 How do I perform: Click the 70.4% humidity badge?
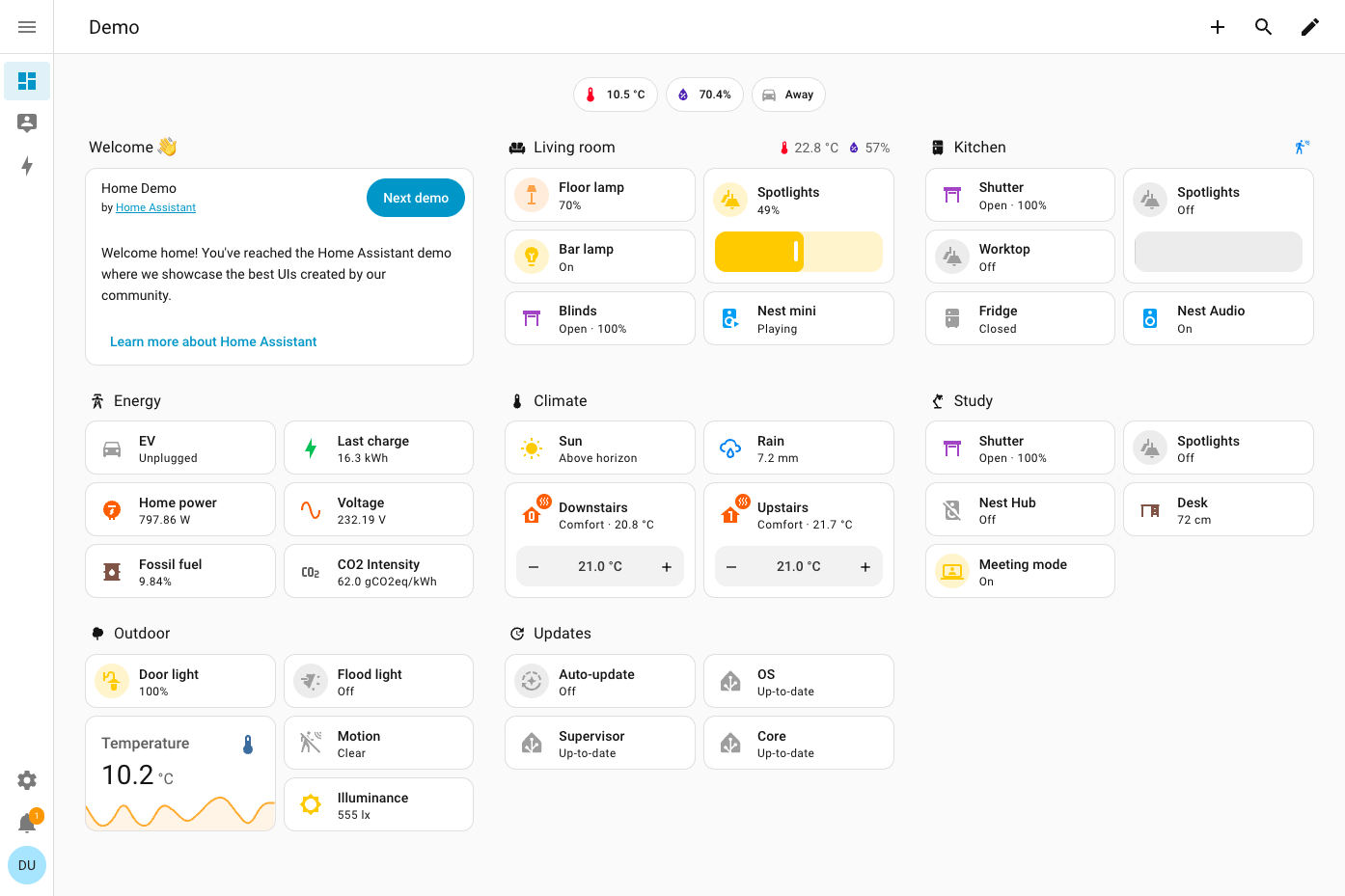click(704, 95)
